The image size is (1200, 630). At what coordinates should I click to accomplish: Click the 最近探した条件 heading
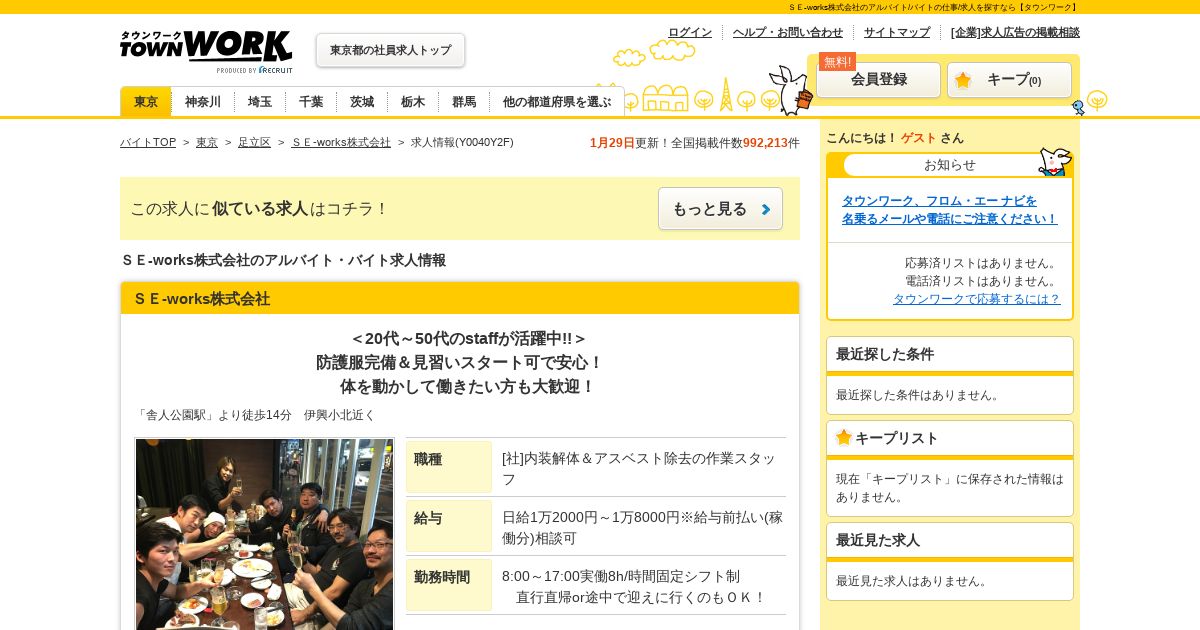[885, 354]
